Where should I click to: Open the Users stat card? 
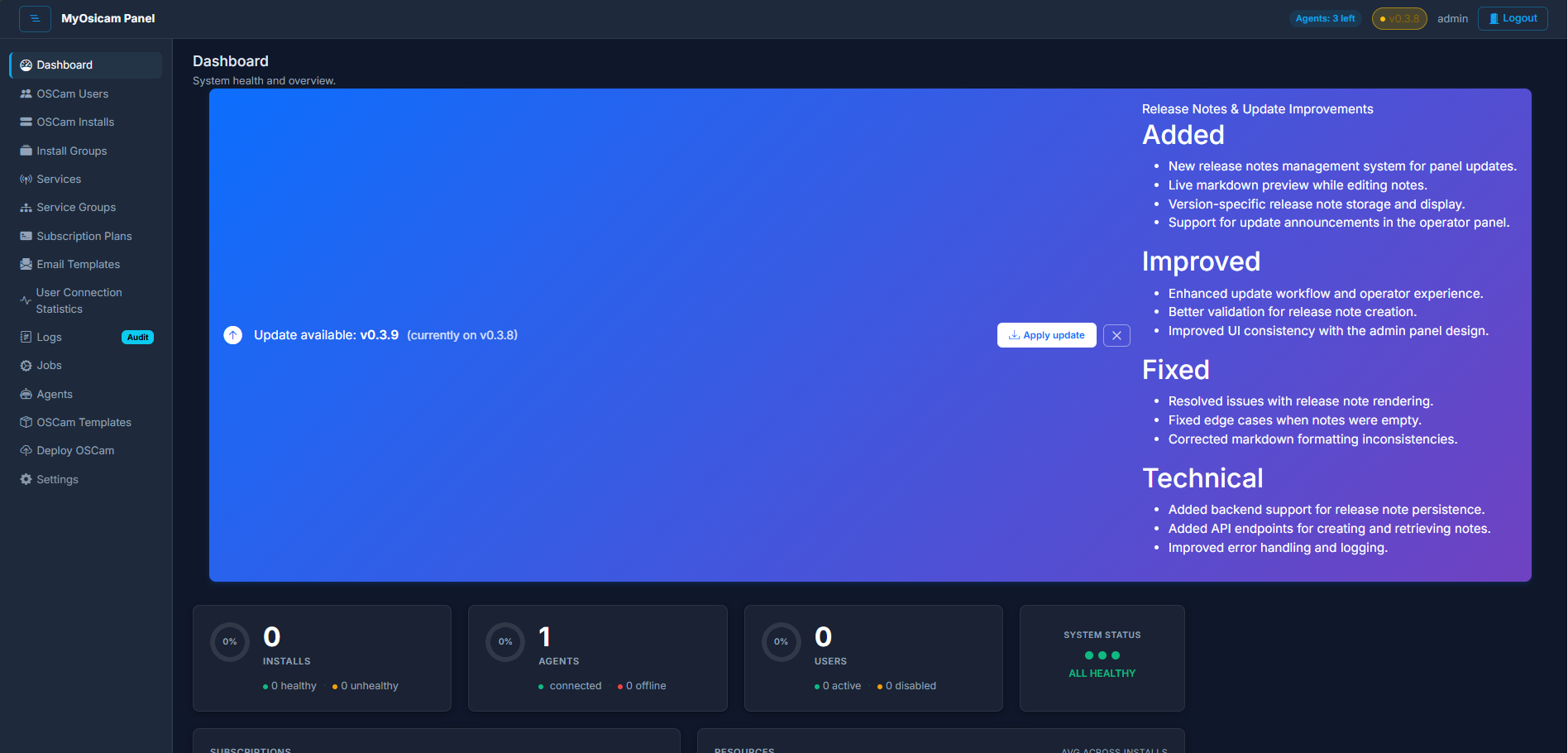[x=873, y=658]
